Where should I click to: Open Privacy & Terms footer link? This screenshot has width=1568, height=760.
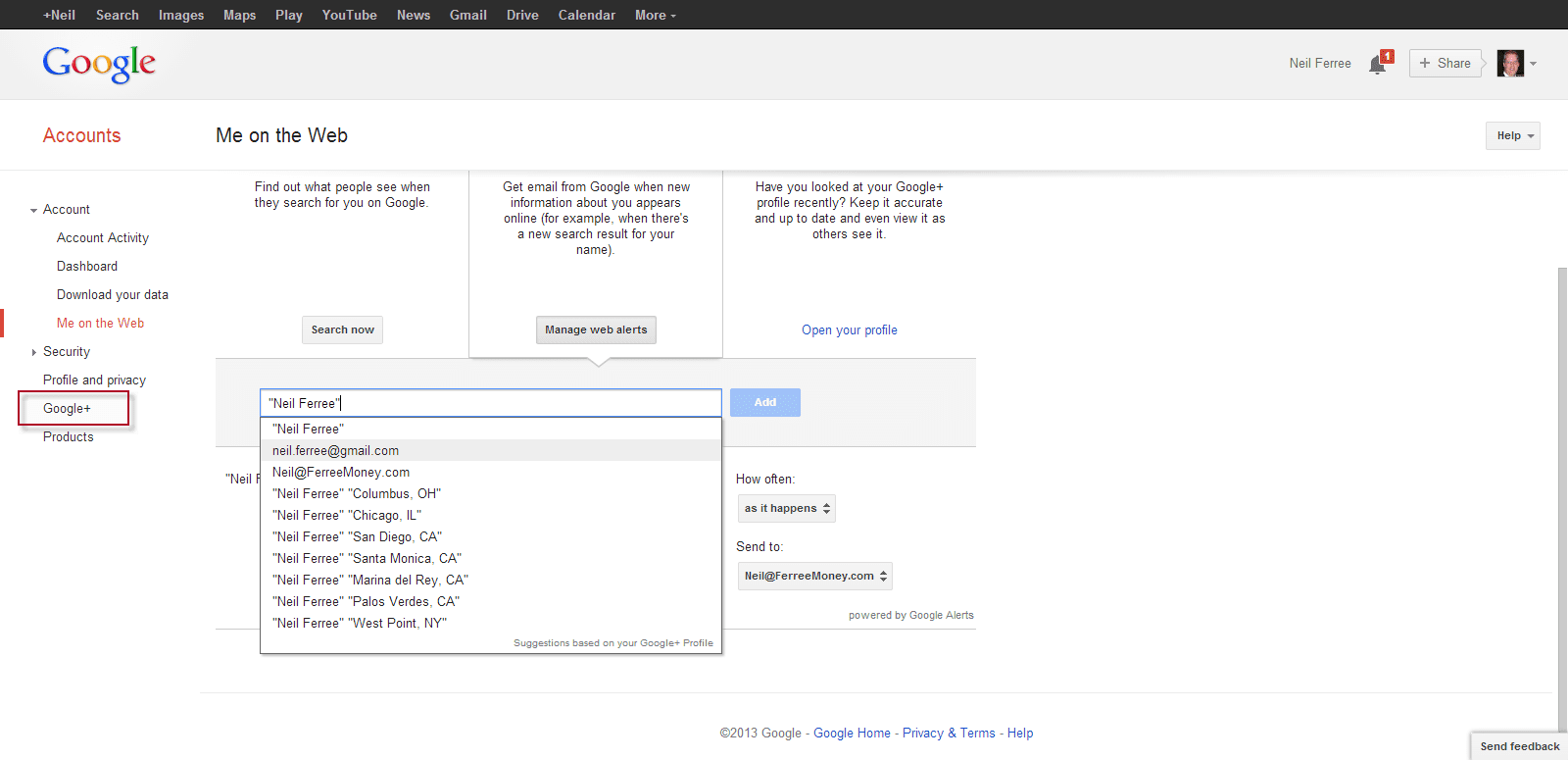pos(949,733)
